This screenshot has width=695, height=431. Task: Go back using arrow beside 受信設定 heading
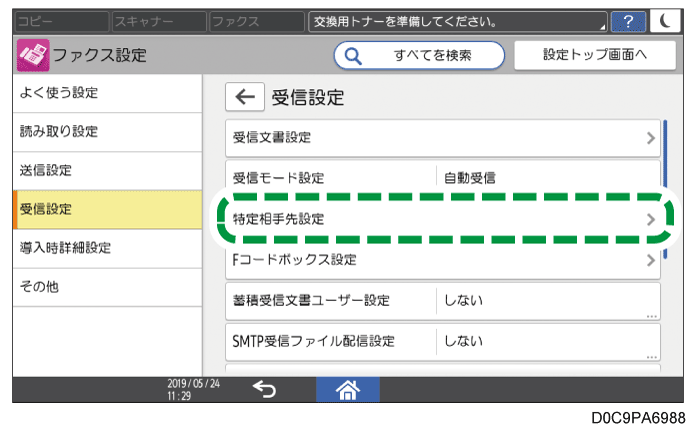245,97
